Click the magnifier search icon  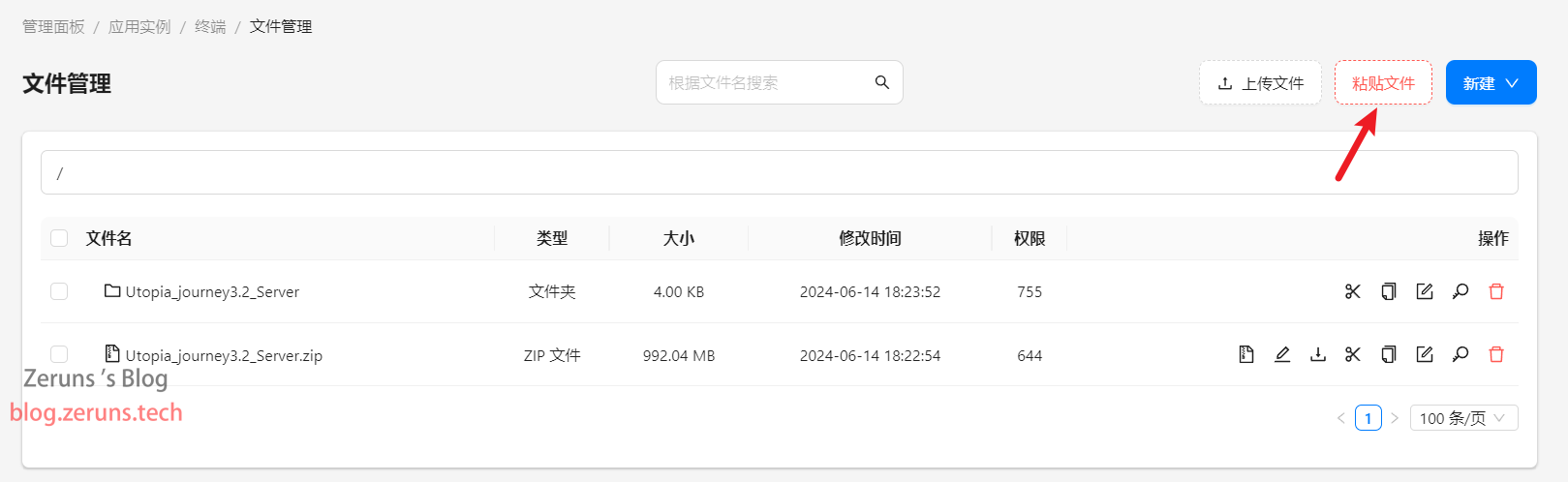[882, 82]
